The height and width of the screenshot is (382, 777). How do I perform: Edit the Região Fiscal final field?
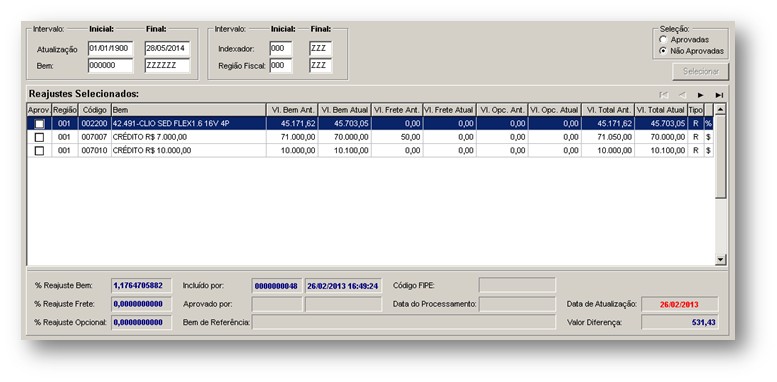321,65
